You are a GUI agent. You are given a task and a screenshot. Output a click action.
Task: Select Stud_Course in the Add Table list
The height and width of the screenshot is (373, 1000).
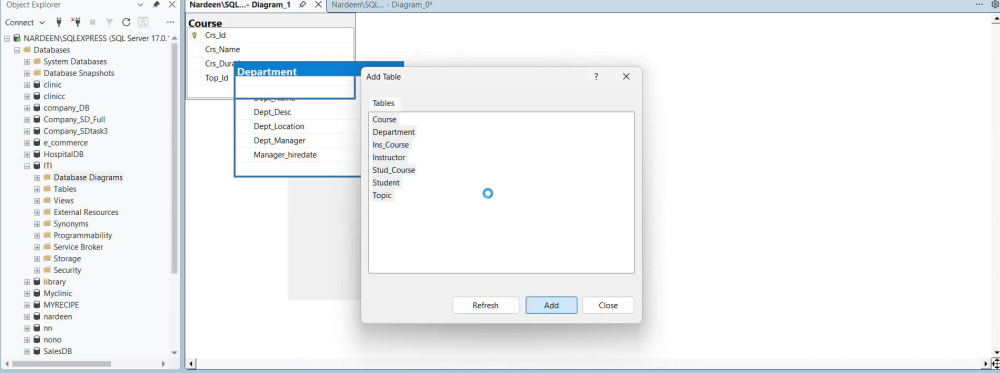click(394, 170)
